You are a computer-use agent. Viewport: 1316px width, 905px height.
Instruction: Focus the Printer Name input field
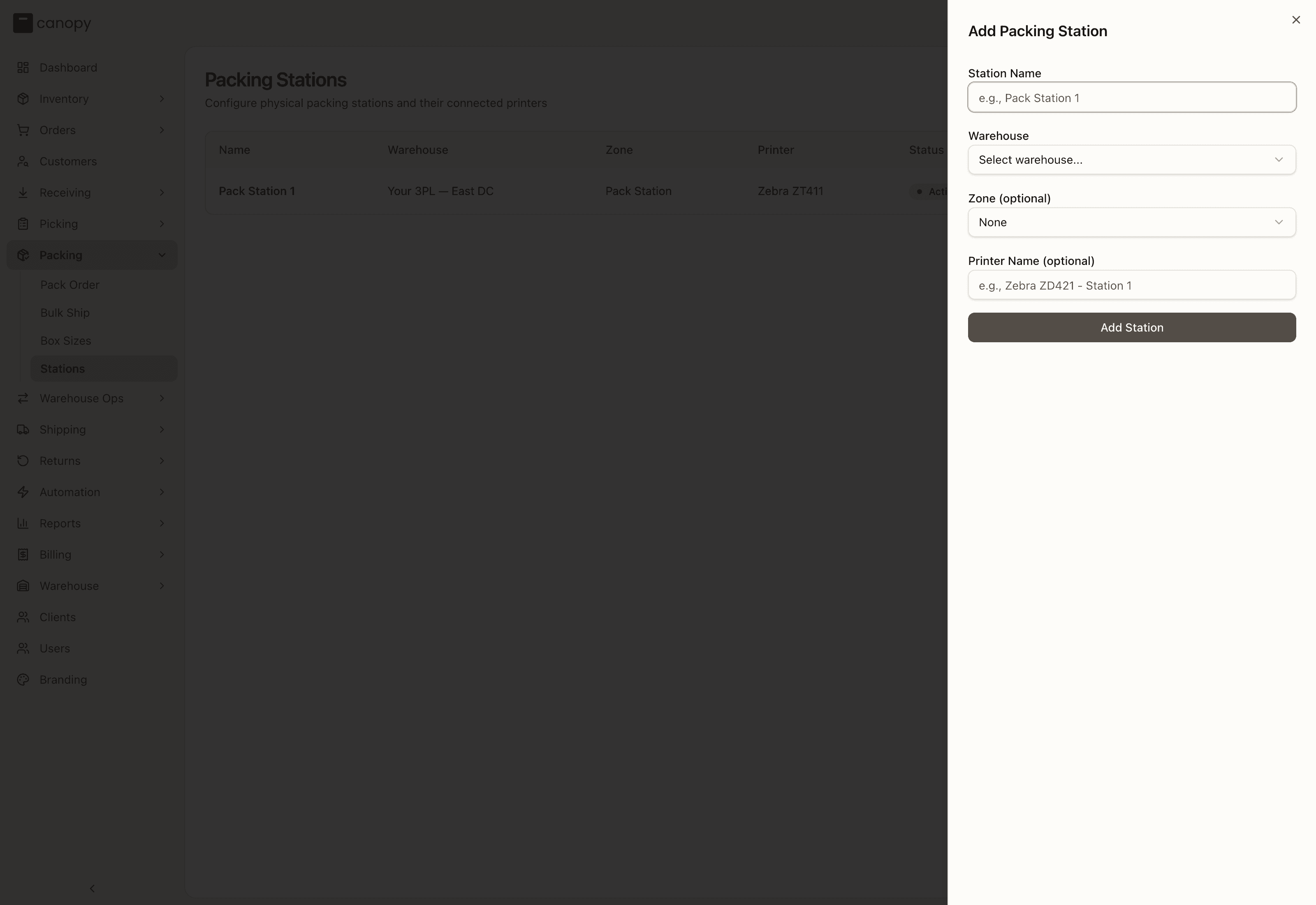click(x=1131, y=285)
